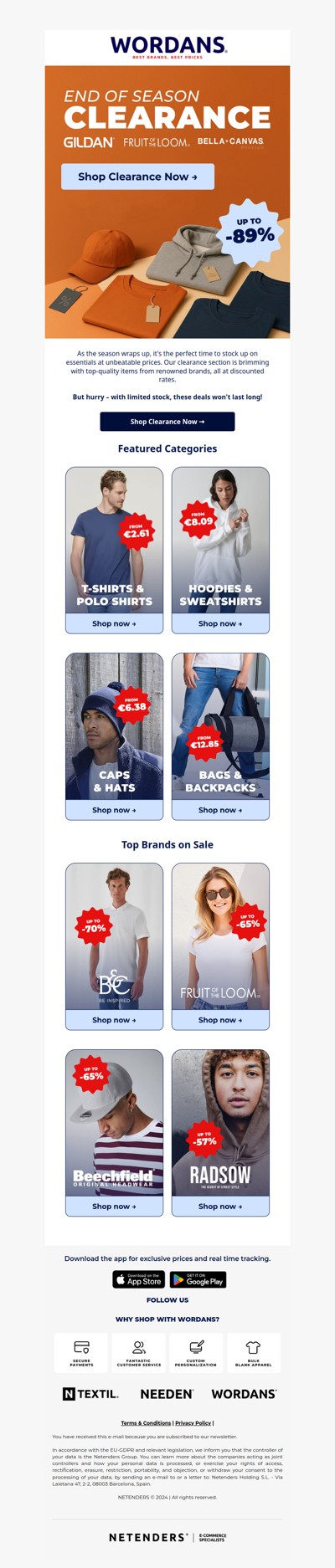Shop now for Fruit of the Loom

click(x=220, y=1020)
